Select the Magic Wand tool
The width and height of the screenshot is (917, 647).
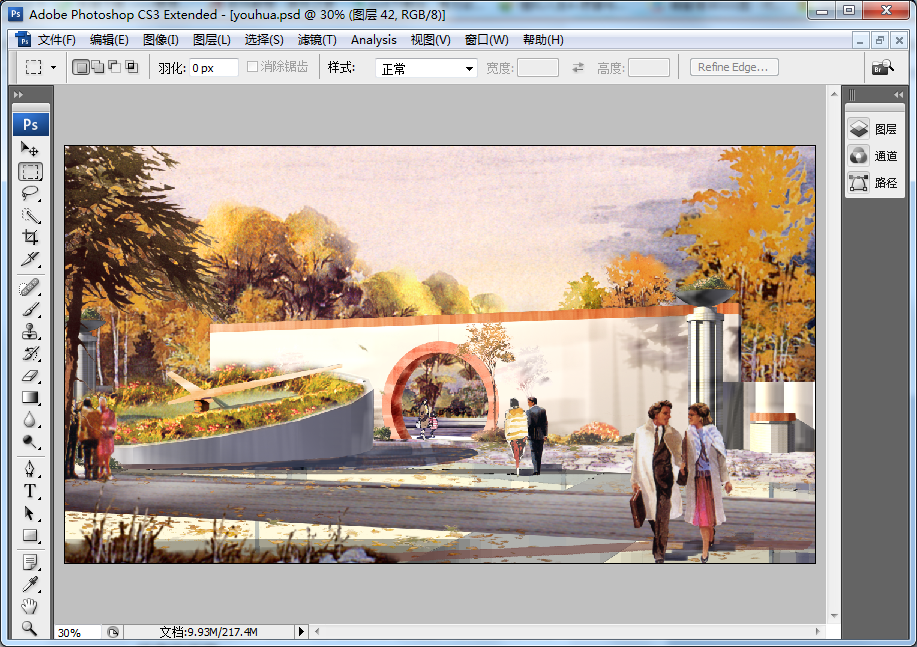pyautogui.click(x=30, y=215)
